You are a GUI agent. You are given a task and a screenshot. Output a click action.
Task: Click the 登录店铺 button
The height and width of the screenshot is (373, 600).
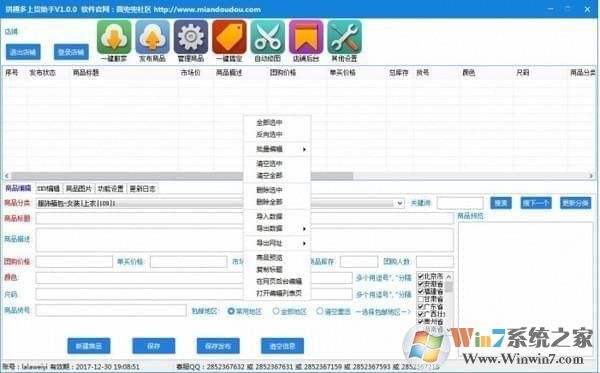click(71, 52)
